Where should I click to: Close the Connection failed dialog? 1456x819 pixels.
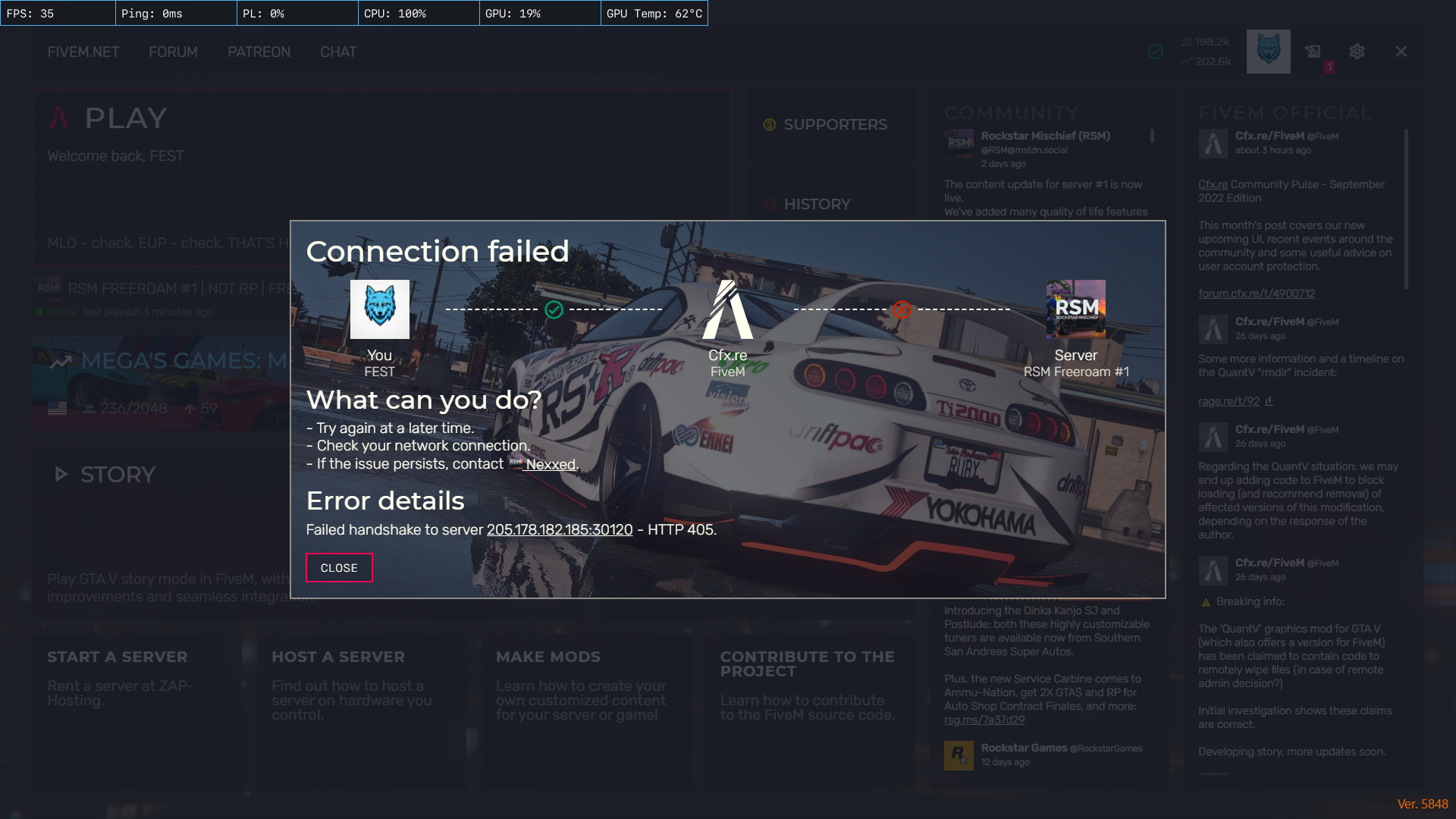(339, 567)
